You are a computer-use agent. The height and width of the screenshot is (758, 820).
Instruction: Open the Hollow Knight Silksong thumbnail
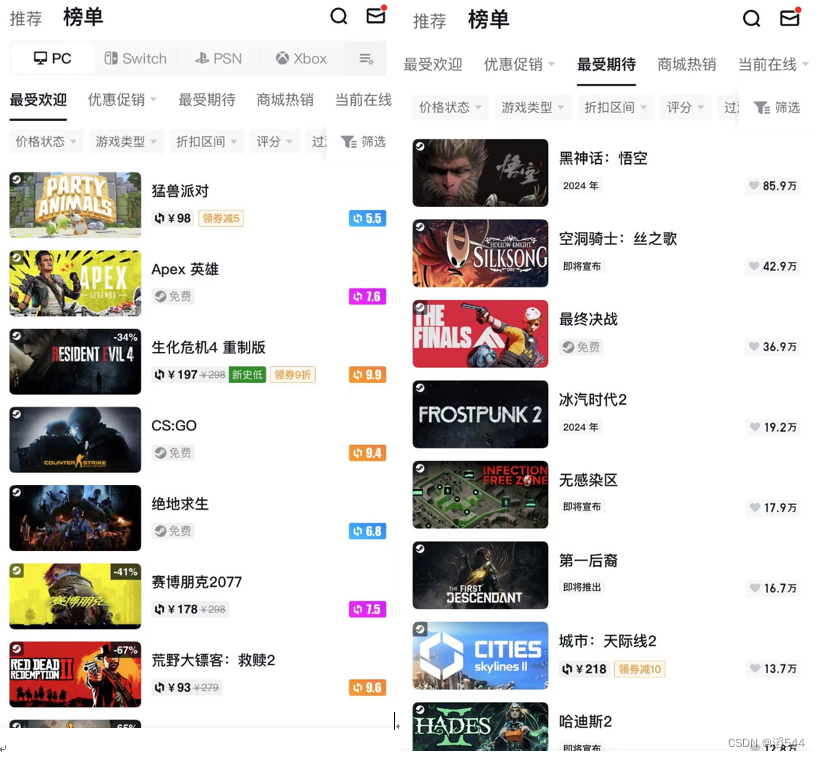[x=480, y=253]
